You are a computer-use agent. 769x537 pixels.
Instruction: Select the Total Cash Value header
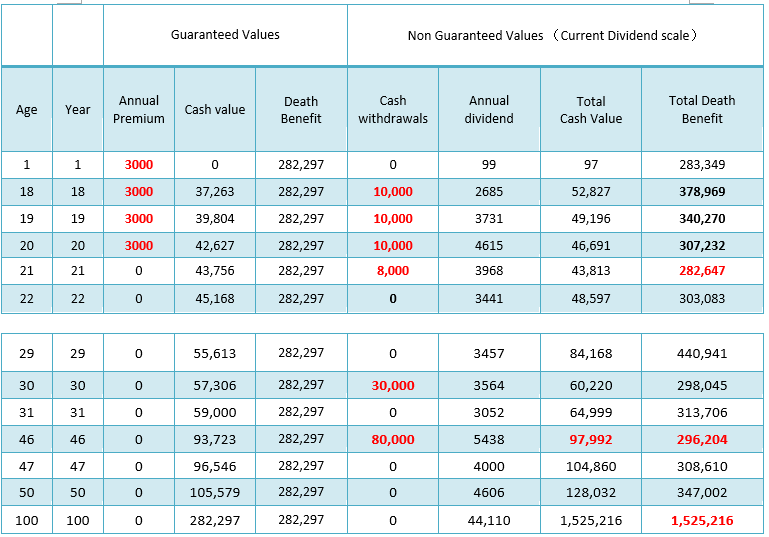click(x=591, y=109)
